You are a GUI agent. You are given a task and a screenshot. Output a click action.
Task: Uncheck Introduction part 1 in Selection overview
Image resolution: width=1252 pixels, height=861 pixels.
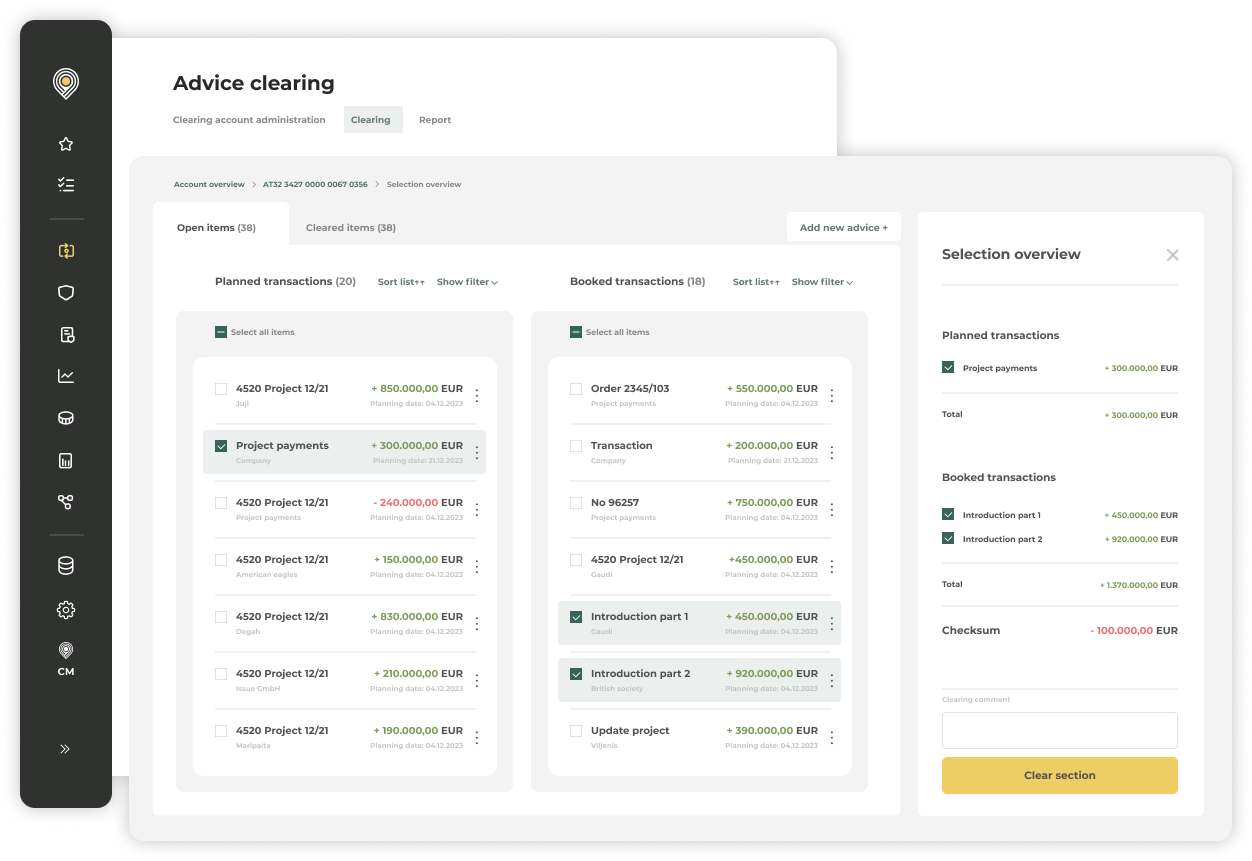tap(948, 514)
